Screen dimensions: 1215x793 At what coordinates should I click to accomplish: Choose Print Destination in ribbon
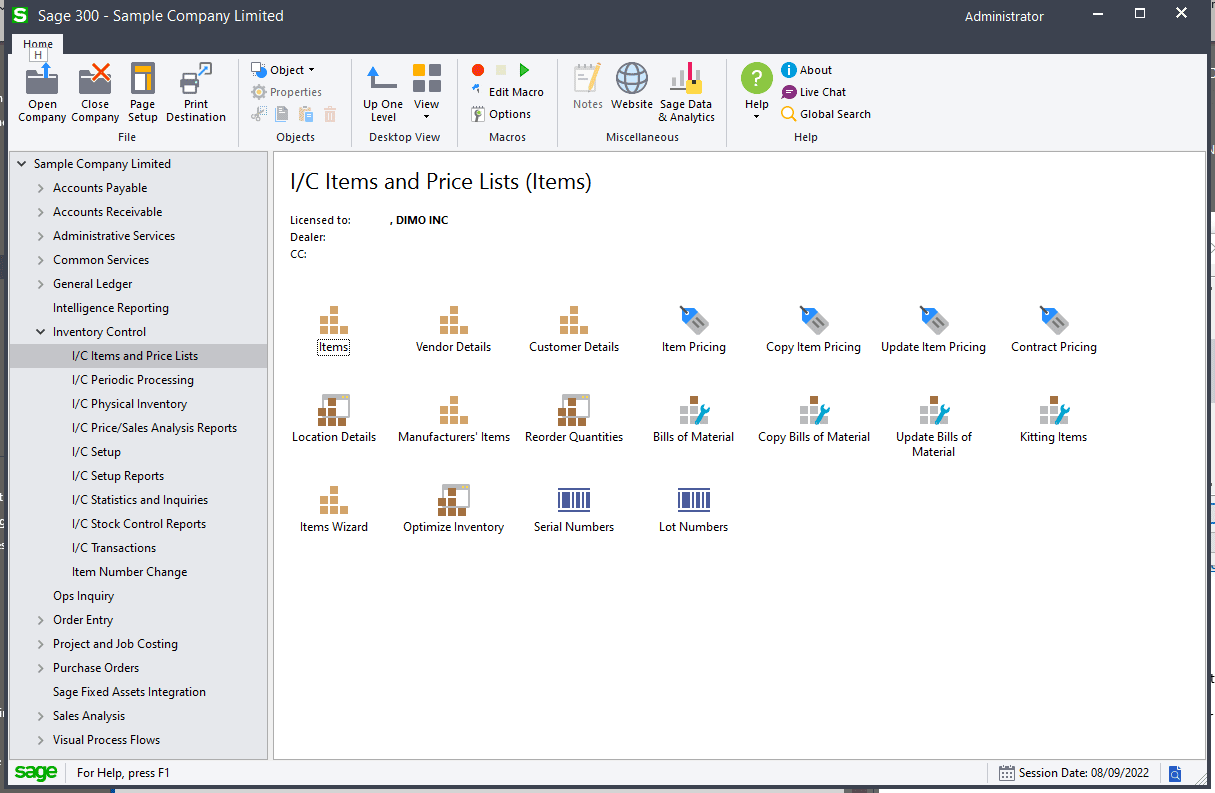pos(196,93)
